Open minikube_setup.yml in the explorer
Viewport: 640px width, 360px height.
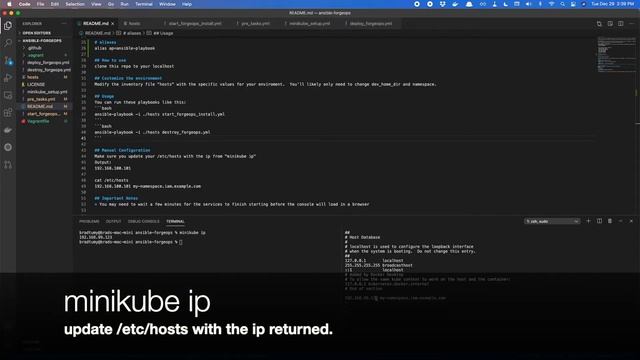pyautogui.click(x=47, y=92)
